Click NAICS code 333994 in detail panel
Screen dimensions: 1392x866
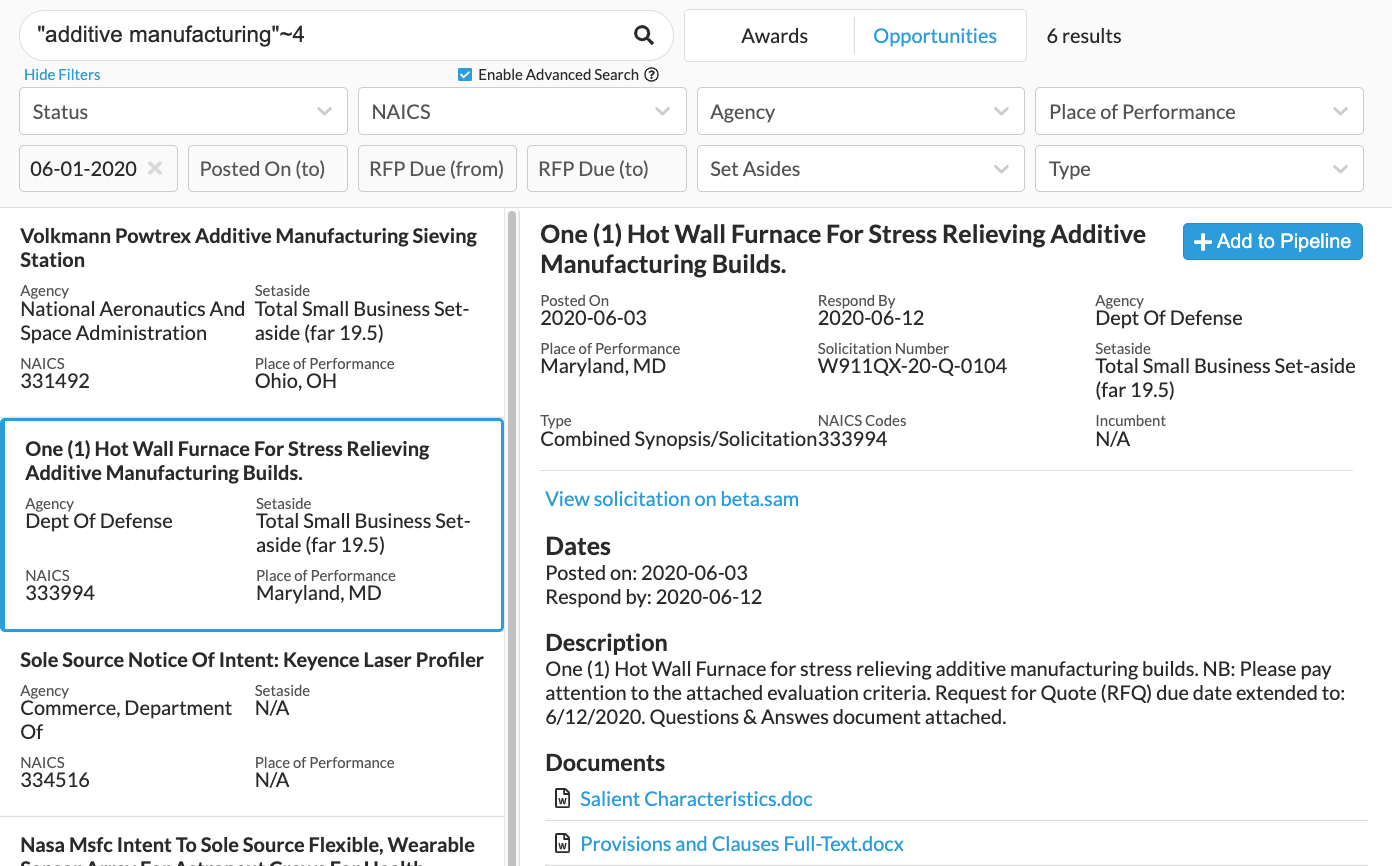(852, 439)
